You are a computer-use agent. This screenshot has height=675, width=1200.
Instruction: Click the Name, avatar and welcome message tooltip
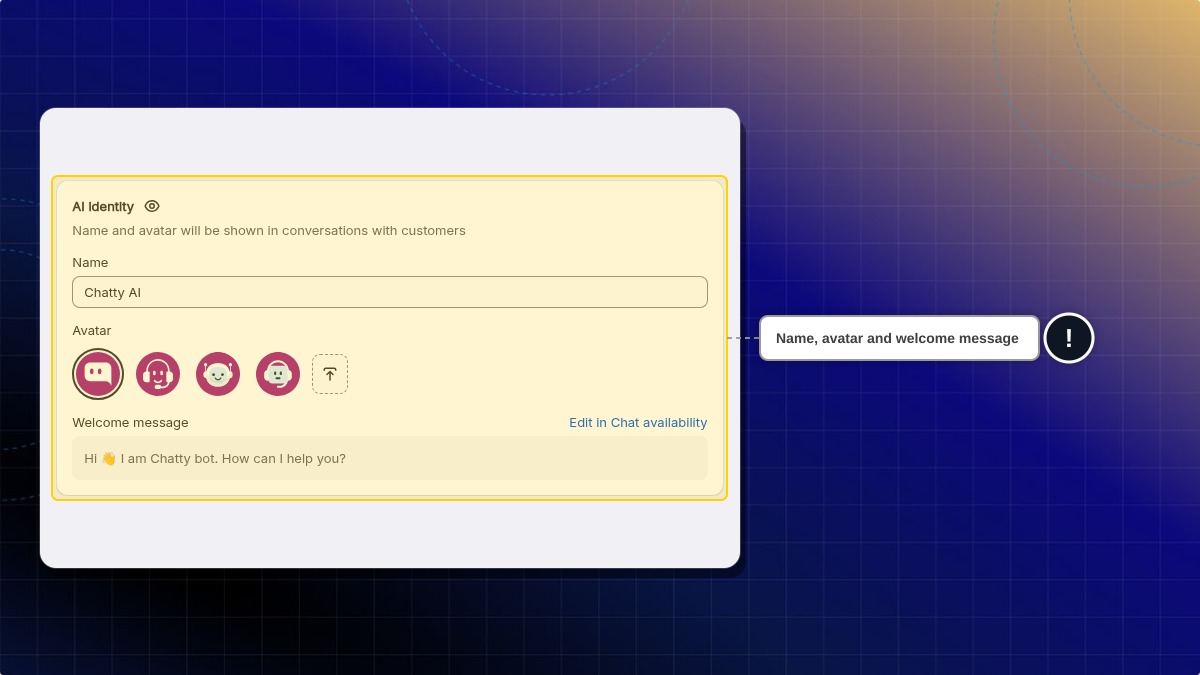[899, 338]
